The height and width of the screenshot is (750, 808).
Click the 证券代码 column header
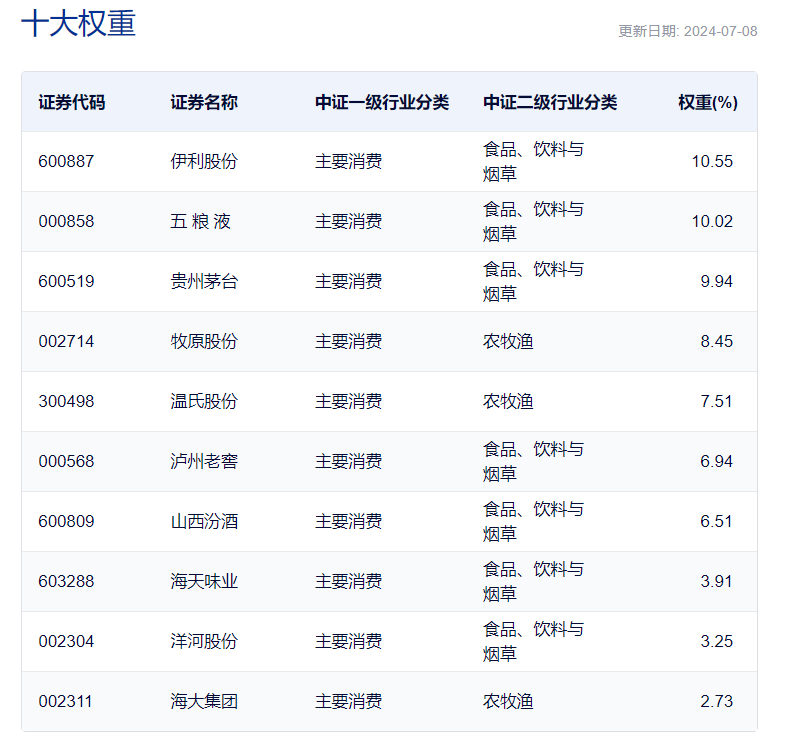click(x=71, y=102)
